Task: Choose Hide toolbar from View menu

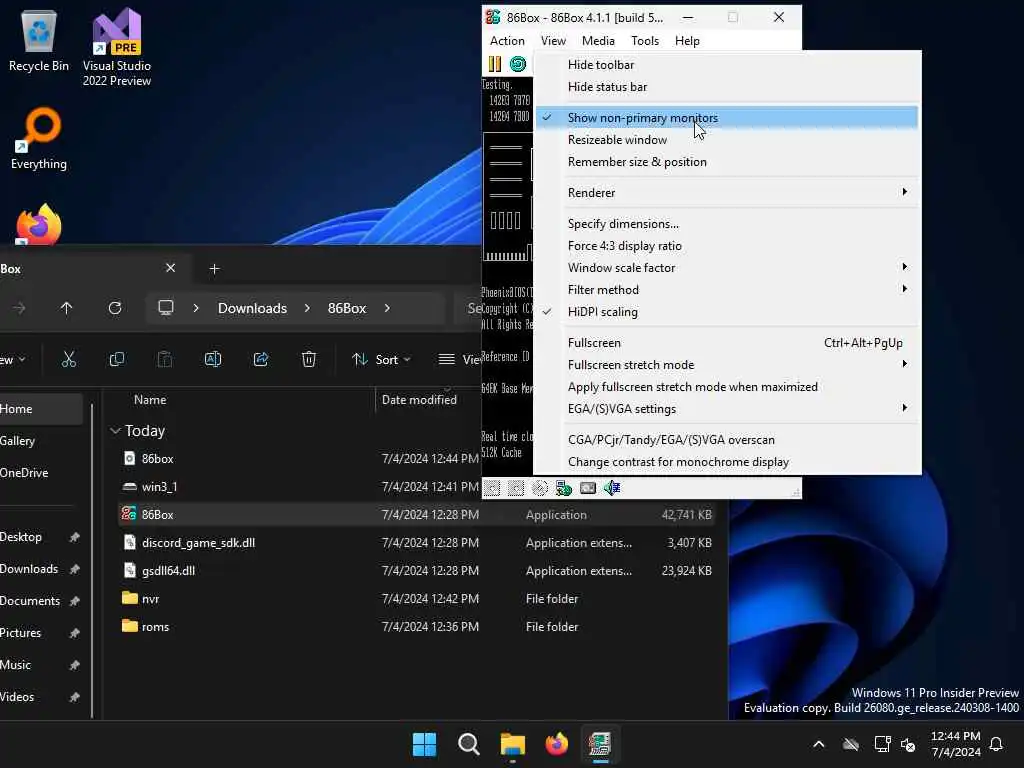Action: click(727, 65)
